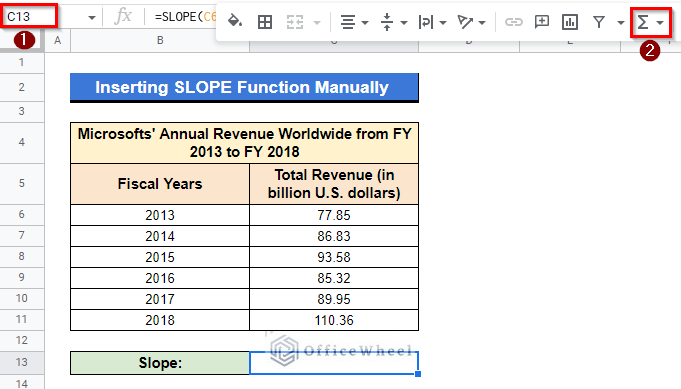Click the text rotation icon

pos(465,22)
